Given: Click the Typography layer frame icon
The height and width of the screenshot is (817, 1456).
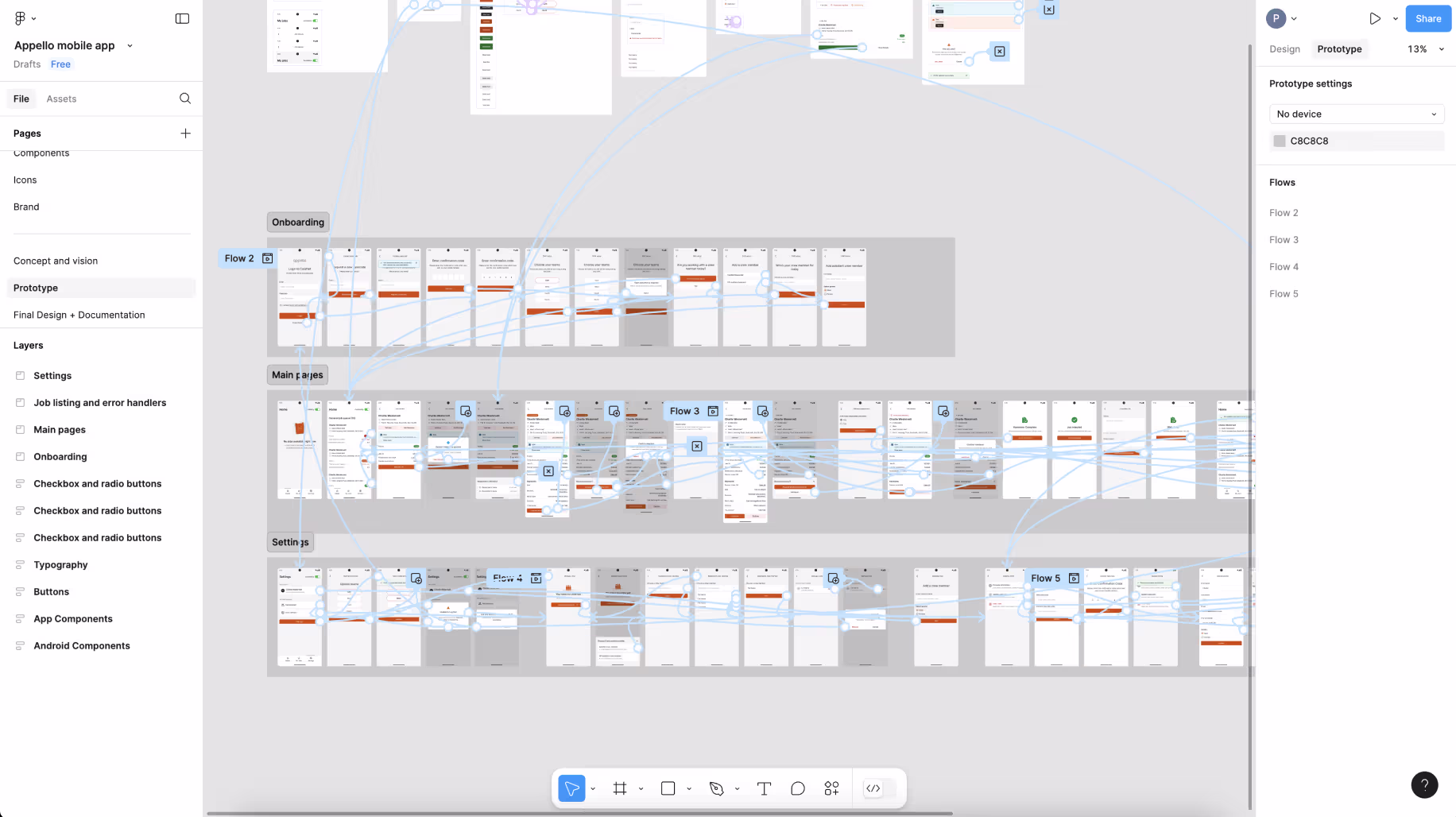Looking at the screenshot, I should pos(21,564).
